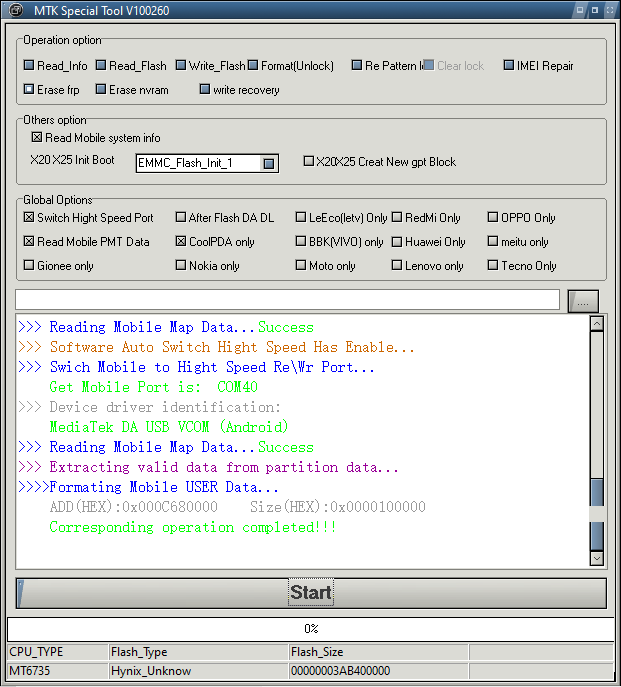
Task: Click log scrollbar up arrow
Action: [597, 324]
